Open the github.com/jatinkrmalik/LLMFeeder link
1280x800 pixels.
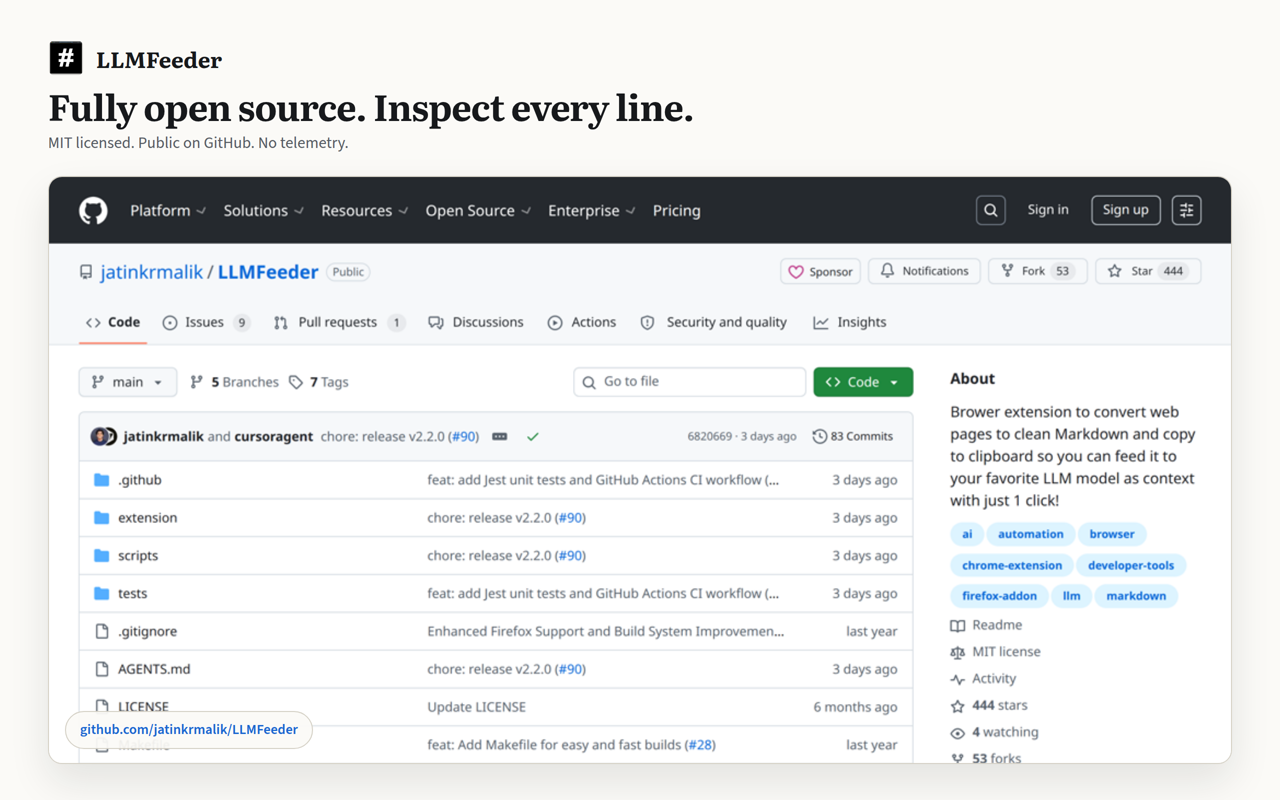point(189,730)
